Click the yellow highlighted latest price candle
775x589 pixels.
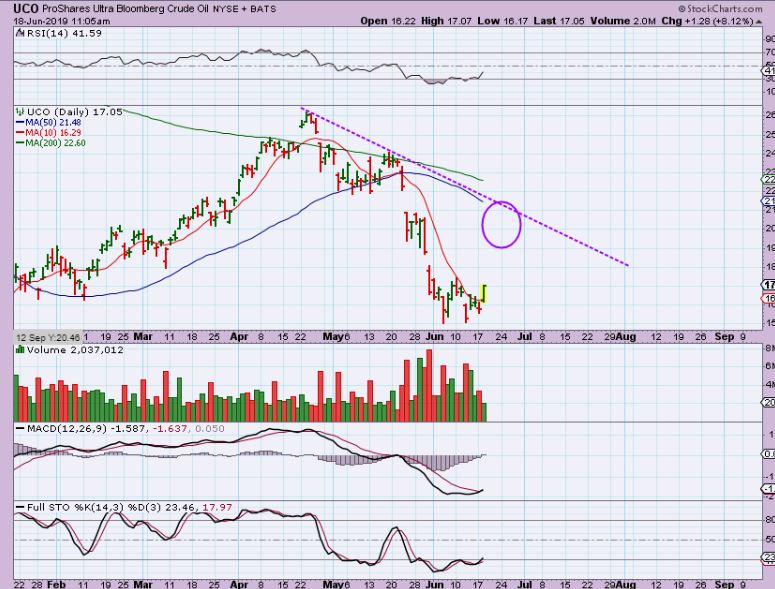click(x=484, y=294)
